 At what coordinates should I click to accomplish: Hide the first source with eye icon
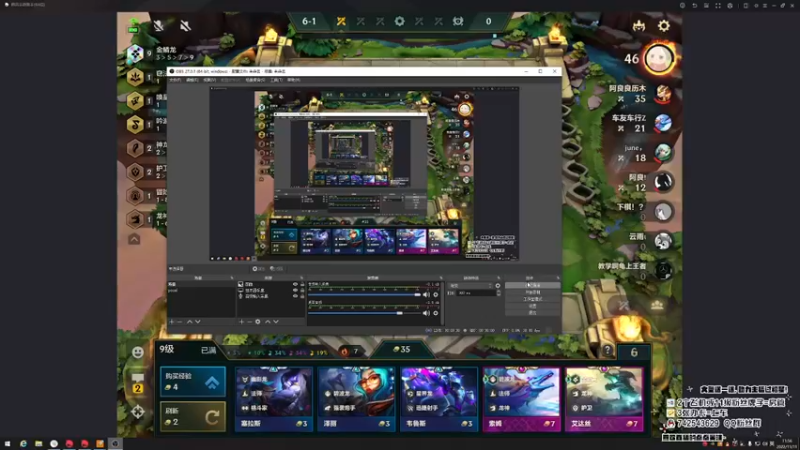295,284
